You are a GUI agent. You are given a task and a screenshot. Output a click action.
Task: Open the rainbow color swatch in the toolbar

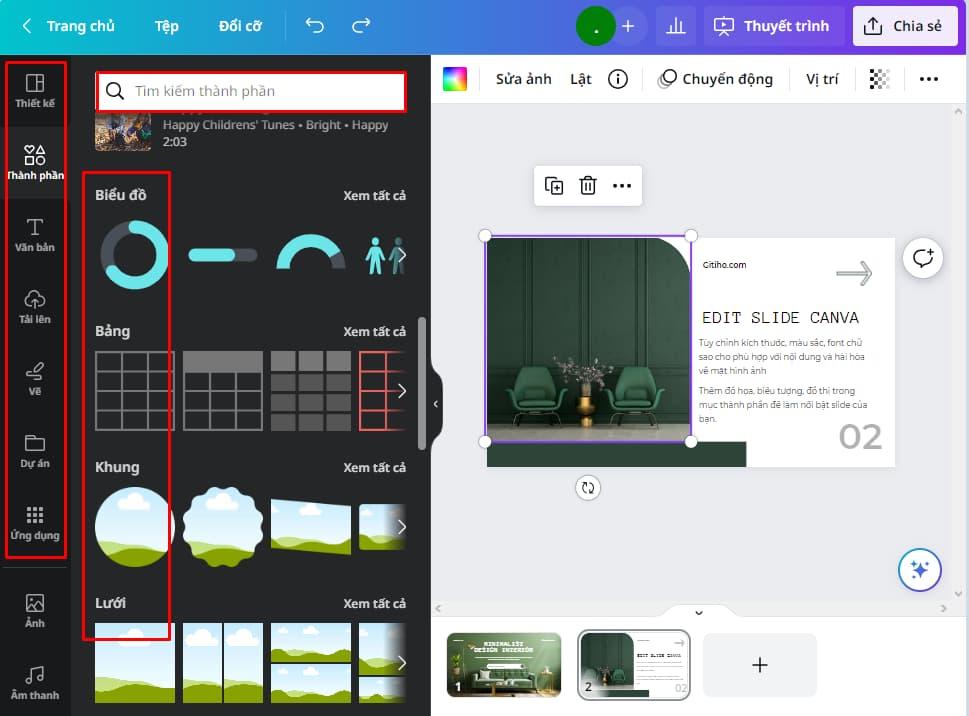tap(455, 78)
